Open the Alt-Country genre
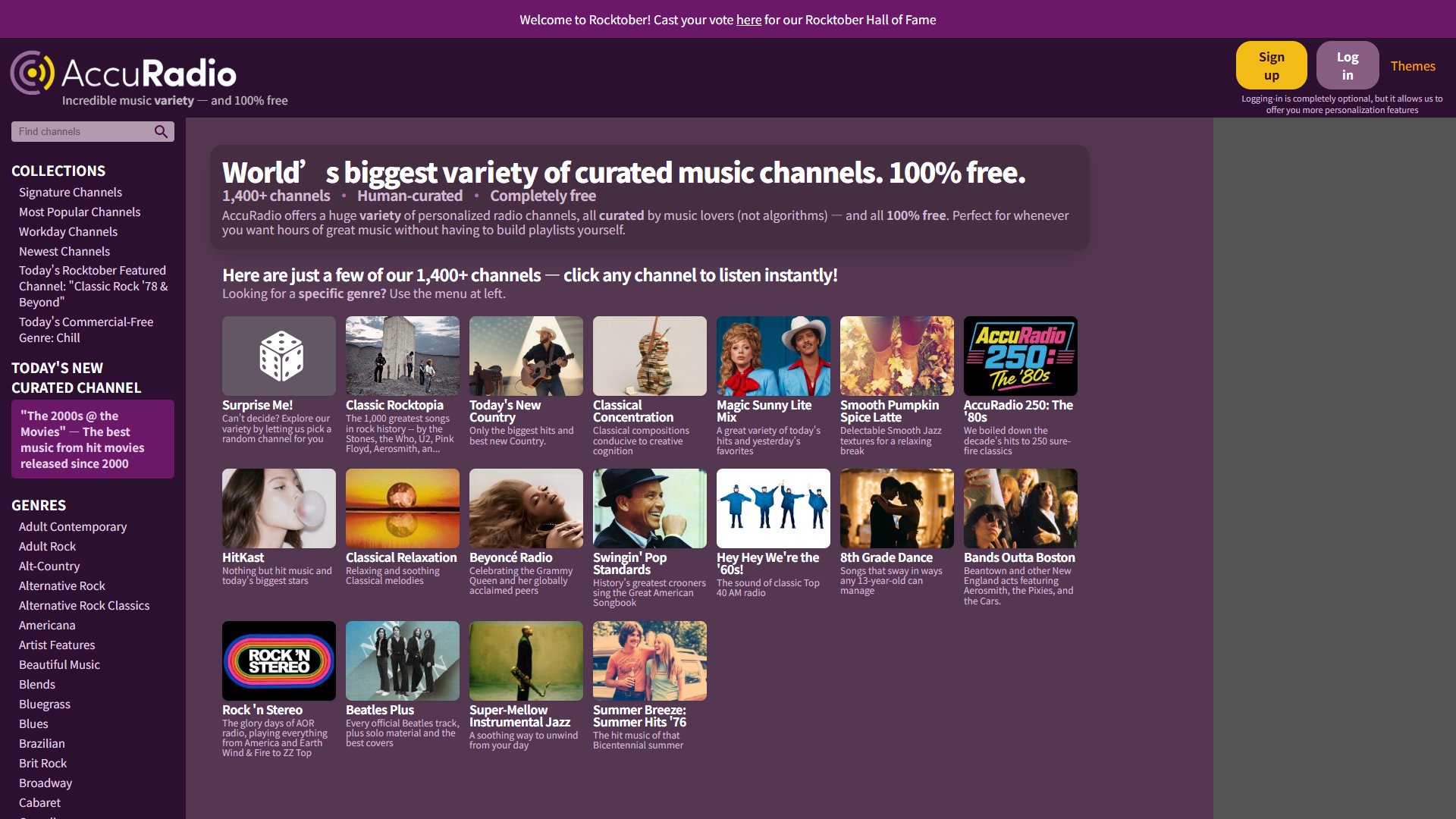The height and width of the screenshot is (819, 1456). [49, 566]
